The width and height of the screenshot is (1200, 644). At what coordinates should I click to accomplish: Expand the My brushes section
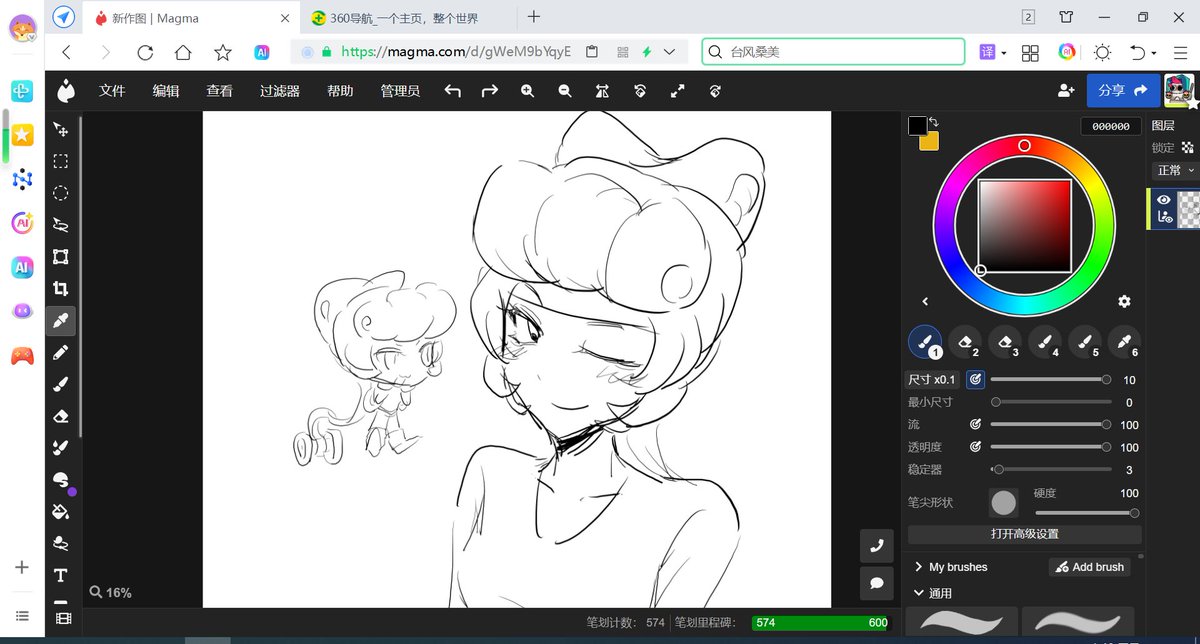tap(950, 567)
